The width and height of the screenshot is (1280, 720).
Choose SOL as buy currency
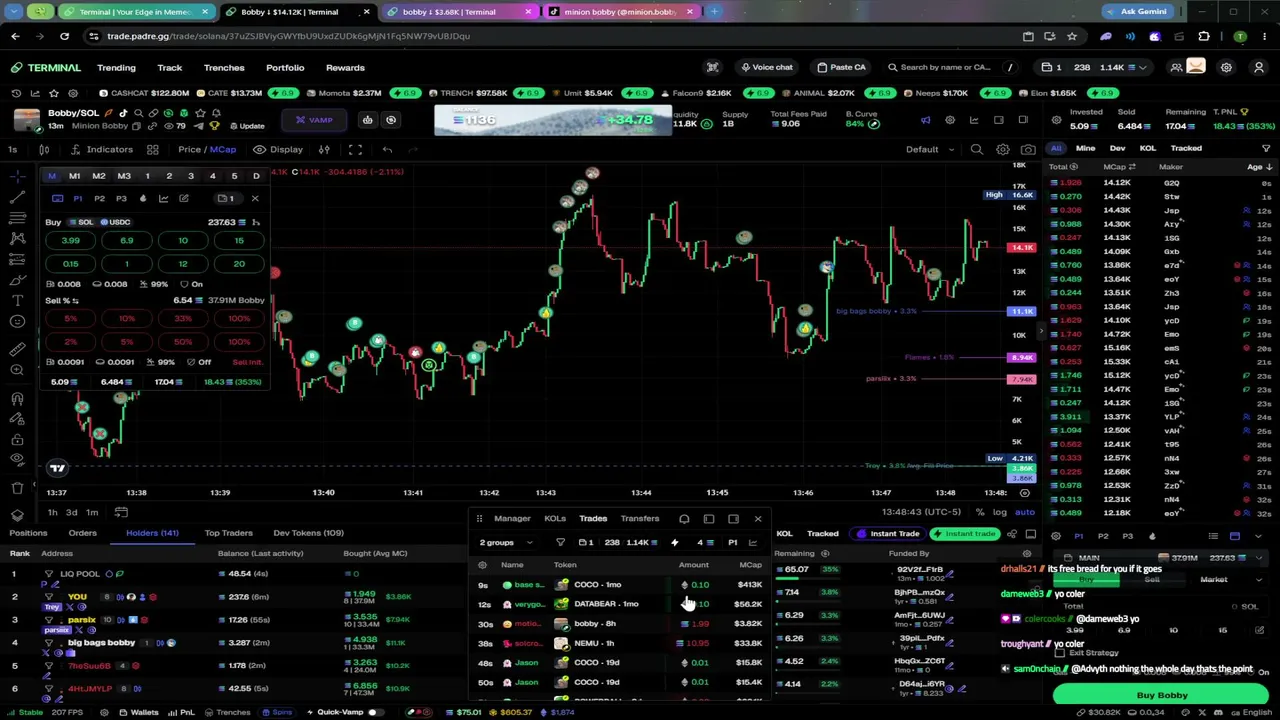coord(81,222)
